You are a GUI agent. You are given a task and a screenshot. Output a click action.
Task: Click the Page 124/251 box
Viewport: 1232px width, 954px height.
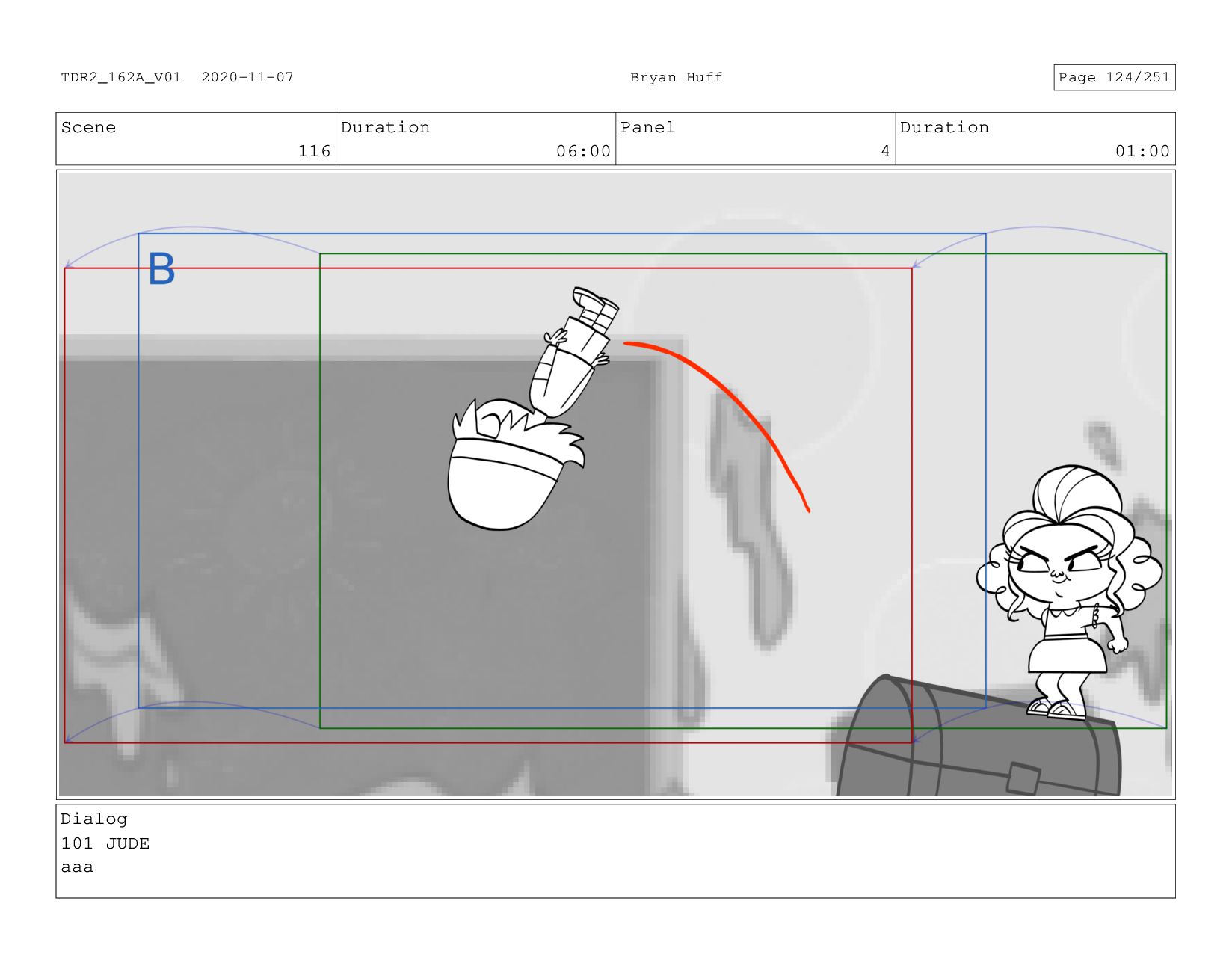point(1114,77)
